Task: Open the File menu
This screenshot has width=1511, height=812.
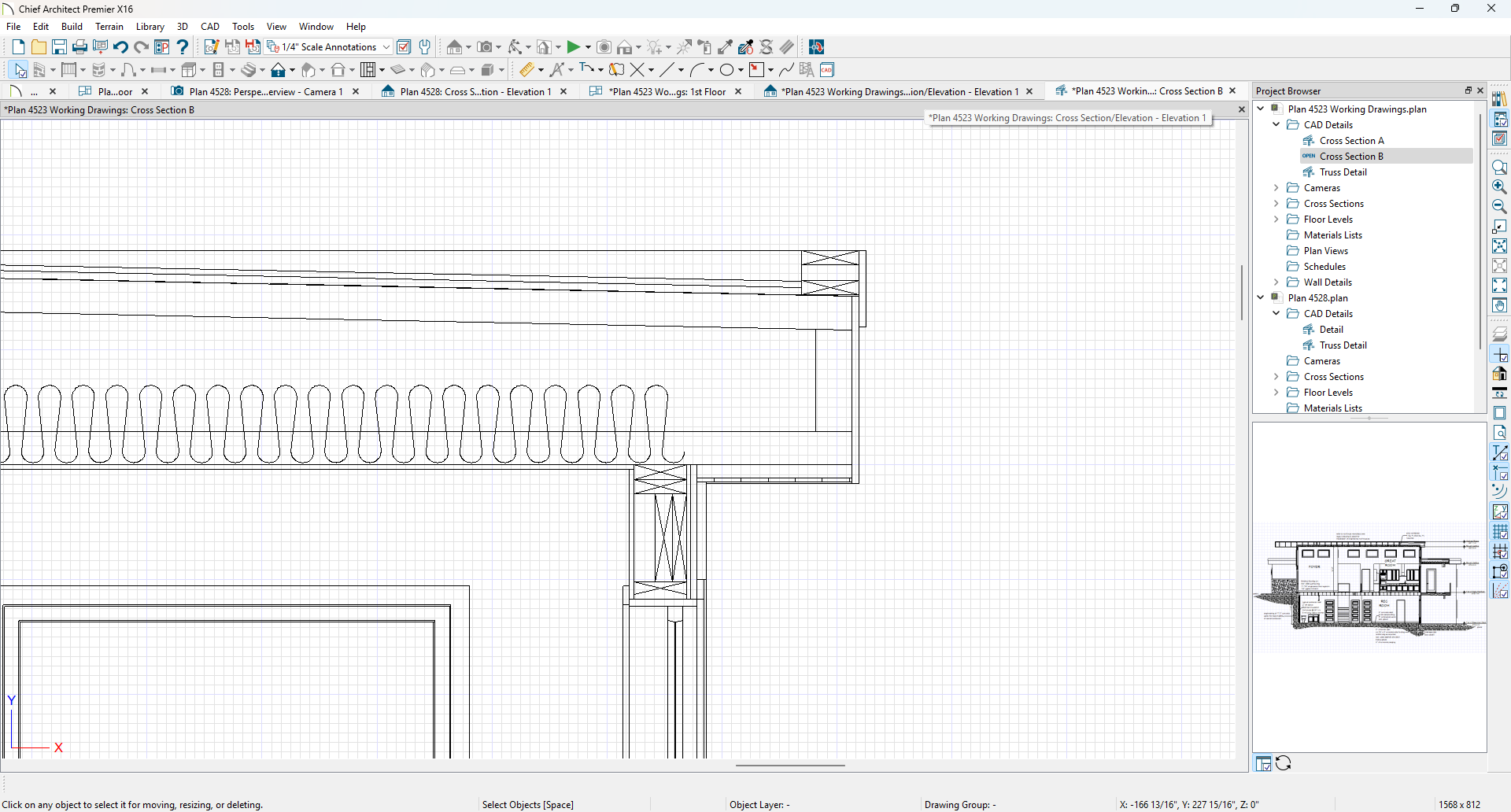Action: (x=13, y=26)
